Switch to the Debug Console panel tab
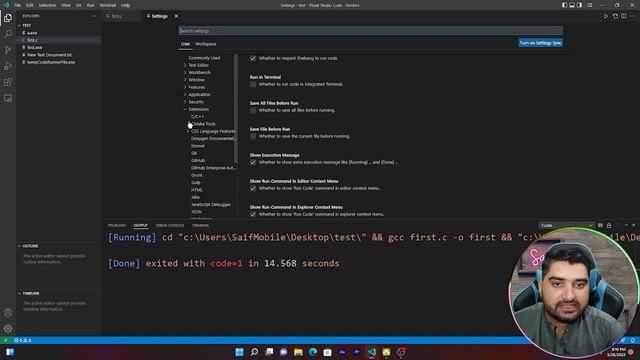This screenshot has width=640, height=360. pos(169,225)
